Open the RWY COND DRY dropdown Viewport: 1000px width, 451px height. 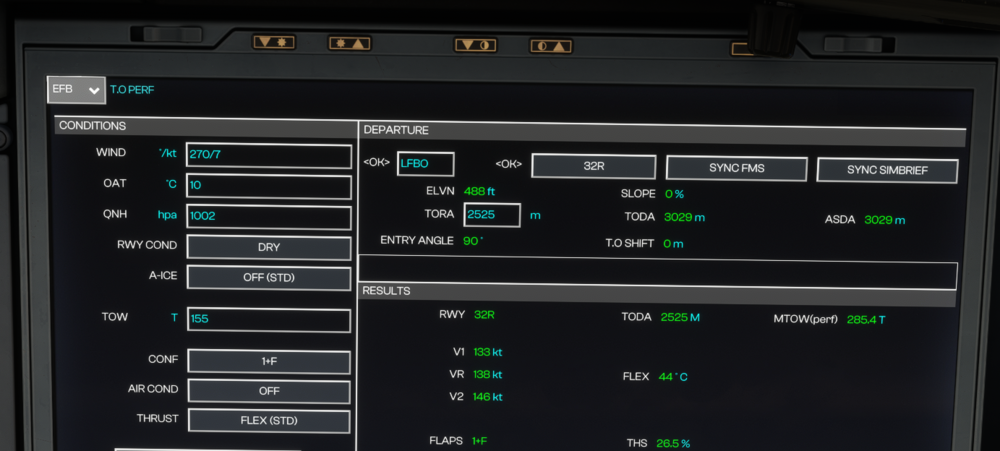pyautogui.click(x=268, y=248)
